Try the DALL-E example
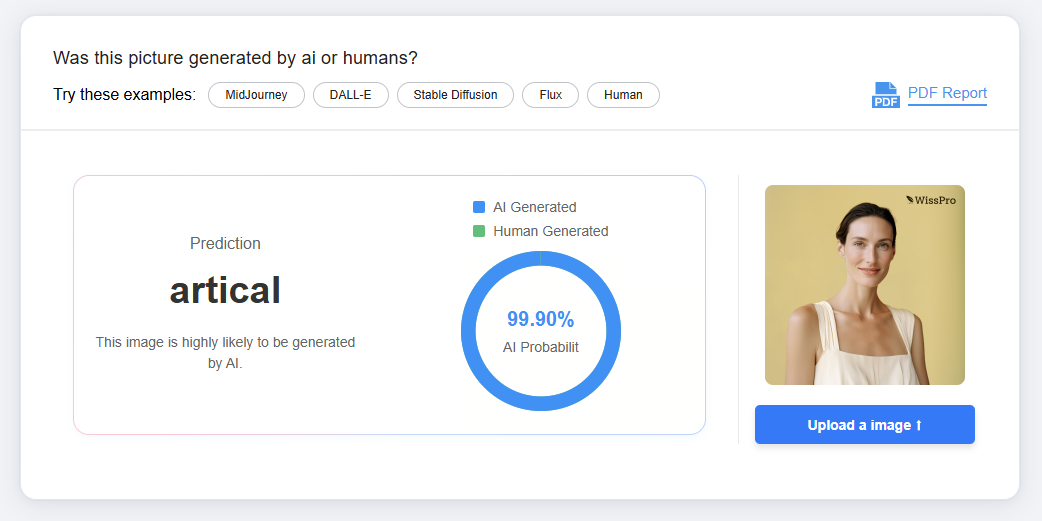Image resolution: width=1042 pixels, height=521 pixels. 350,95
